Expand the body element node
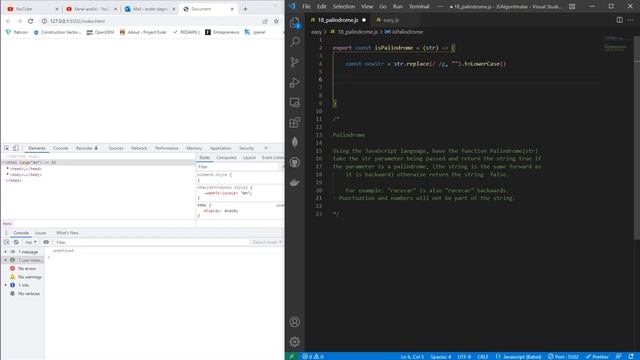 [x=8, y=174]
